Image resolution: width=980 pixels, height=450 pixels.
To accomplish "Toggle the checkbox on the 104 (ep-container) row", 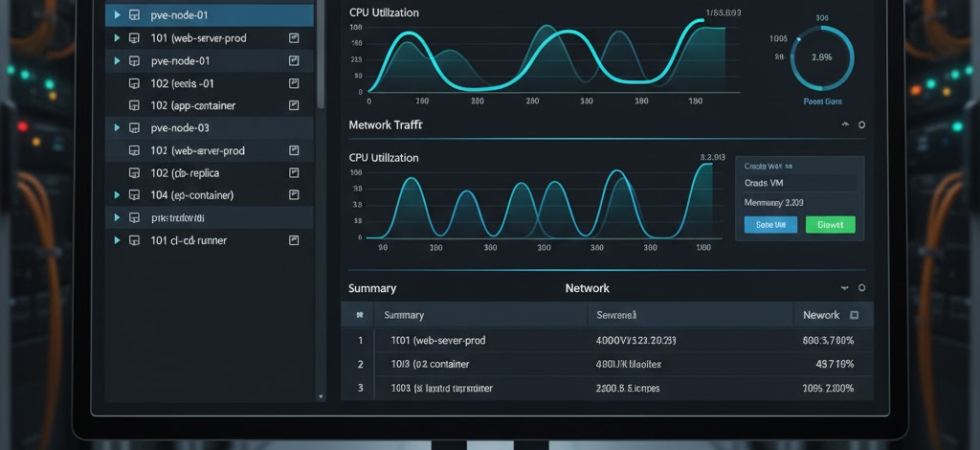I will point(294,196).
